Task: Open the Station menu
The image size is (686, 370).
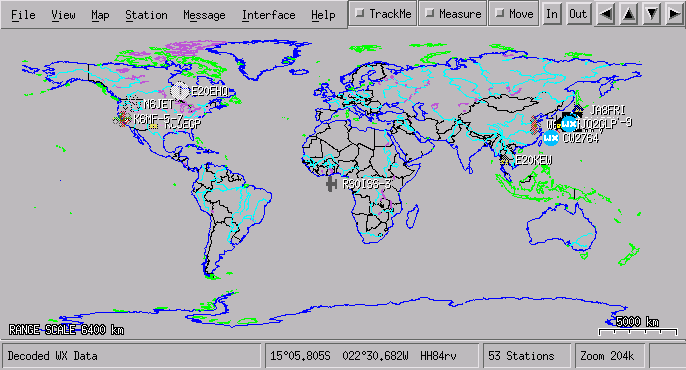Action: tap(146, 15)
